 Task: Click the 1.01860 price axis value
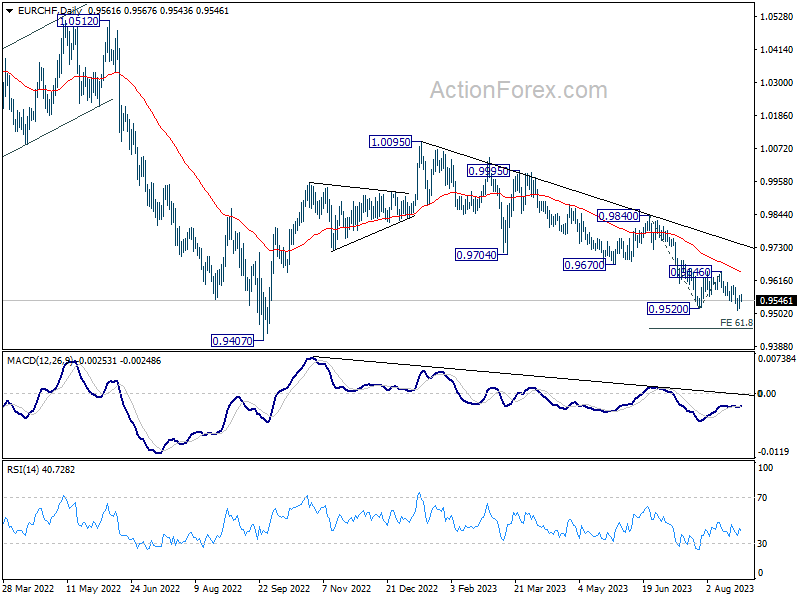click(776, 116)
